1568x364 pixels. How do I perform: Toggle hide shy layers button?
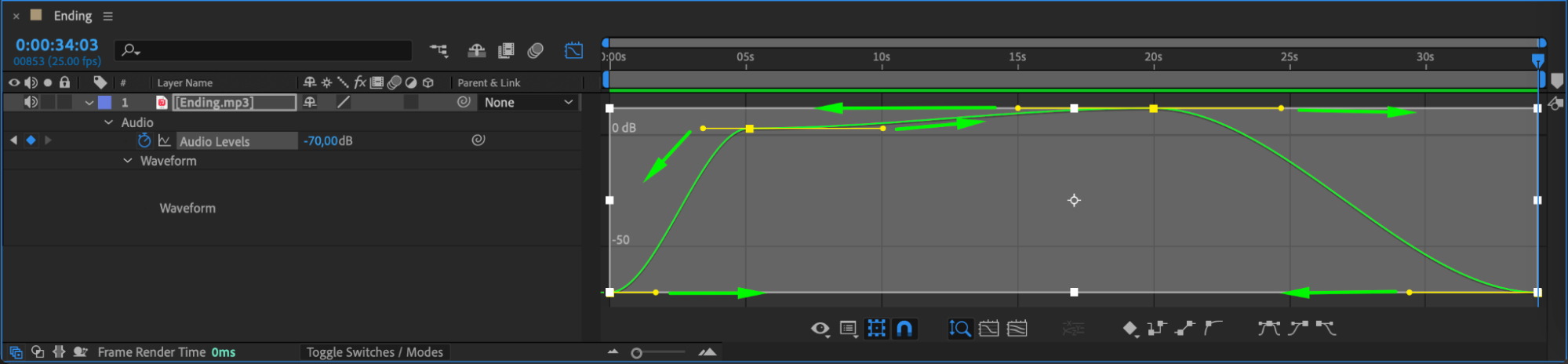coord(476,51)
